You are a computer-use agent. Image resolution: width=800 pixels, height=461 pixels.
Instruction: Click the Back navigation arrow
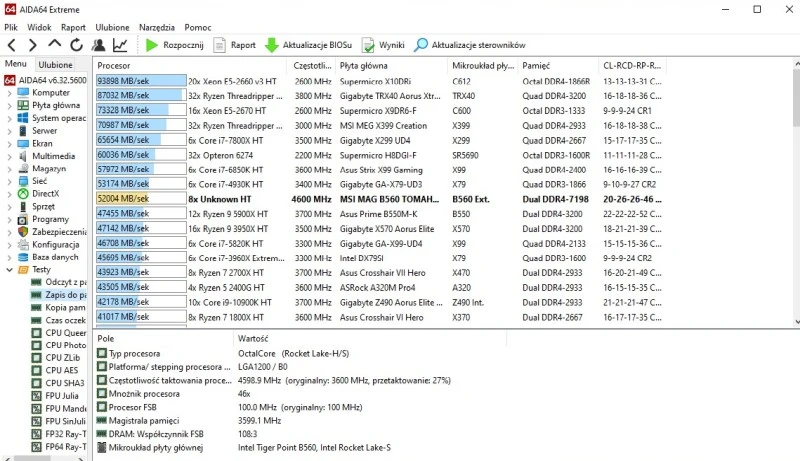[11, 45]
